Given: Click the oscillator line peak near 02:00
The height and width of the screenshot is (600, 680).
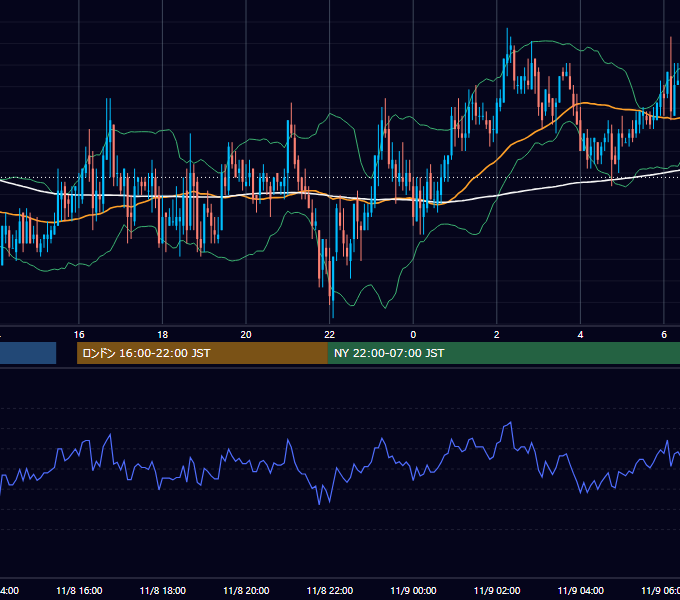Looking at the screenshot, I should click(x=511, y=423).
